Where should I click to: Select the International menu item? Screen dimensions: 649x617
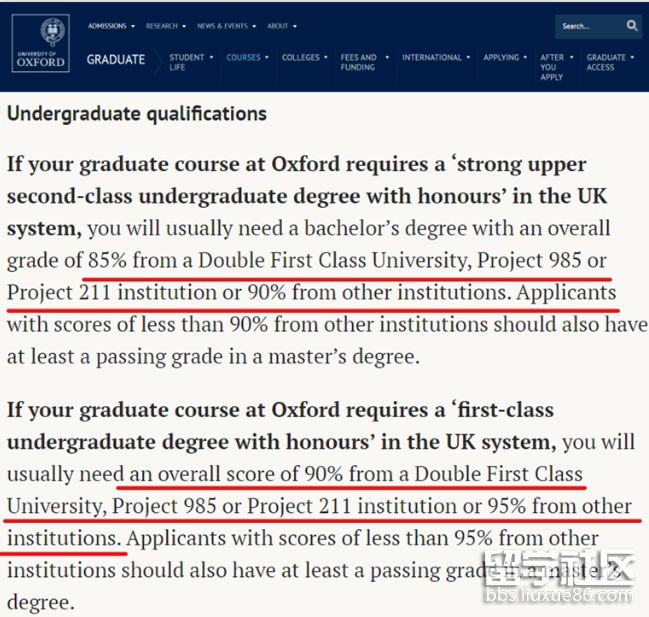(432, 58)
